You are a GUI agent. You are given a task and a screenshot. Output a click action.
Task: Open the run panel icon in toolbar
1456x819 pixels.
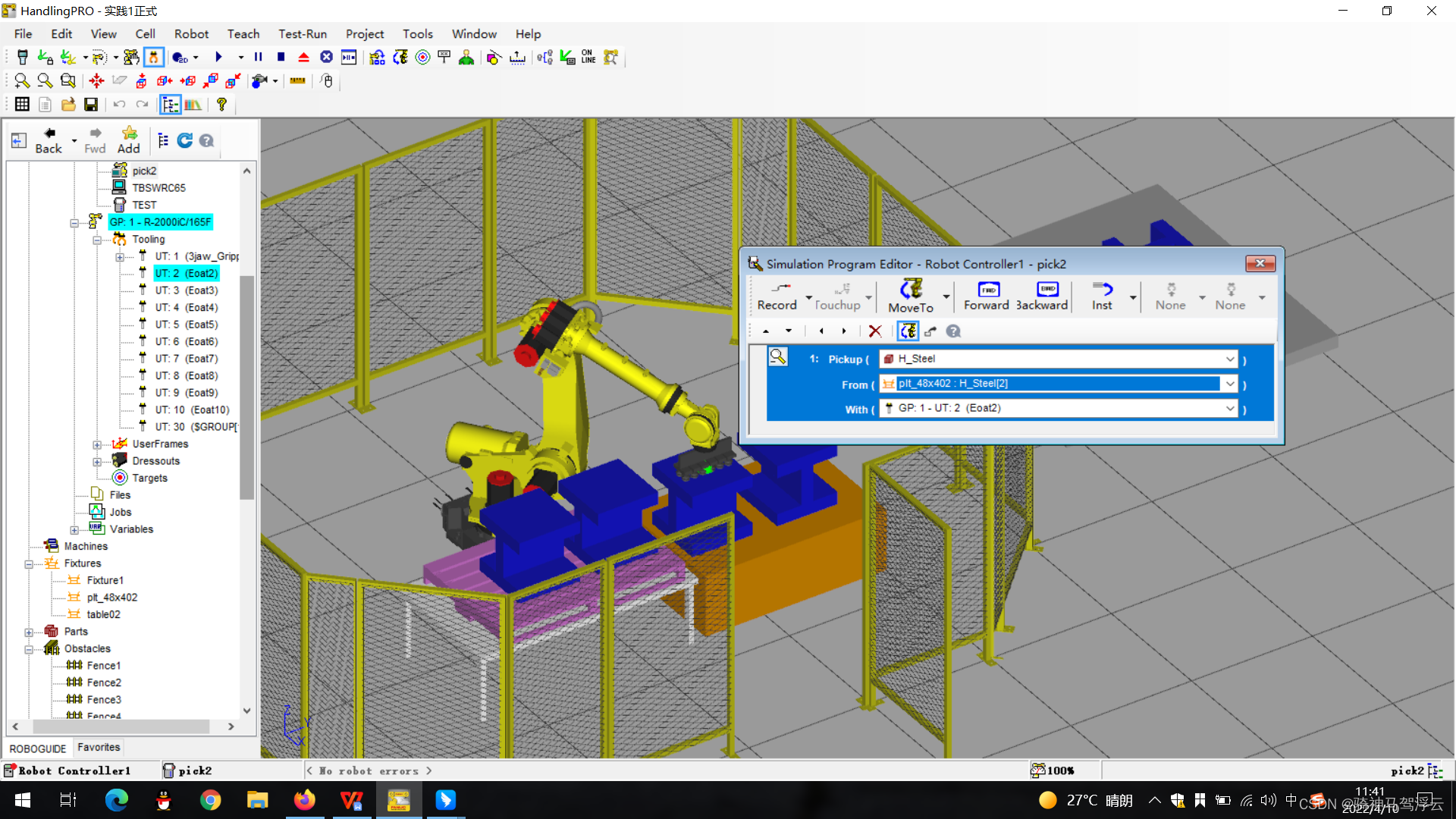click(349, 58)
